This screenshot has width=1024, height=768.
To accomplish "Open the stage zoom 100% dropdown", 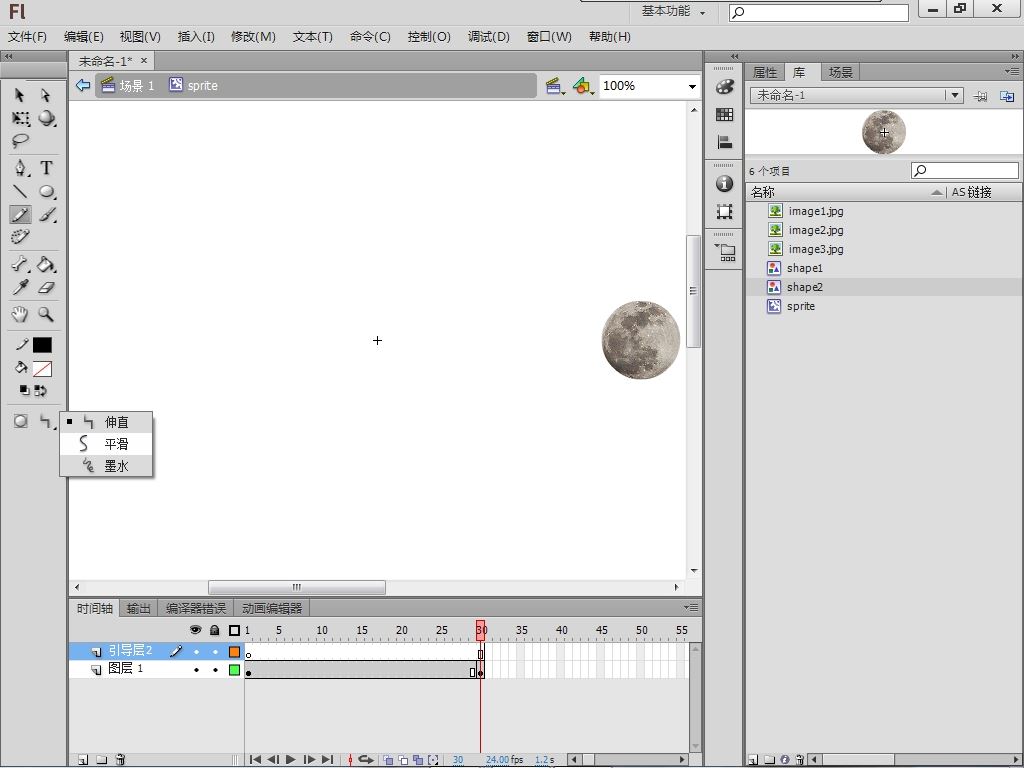I will point(691,86).
